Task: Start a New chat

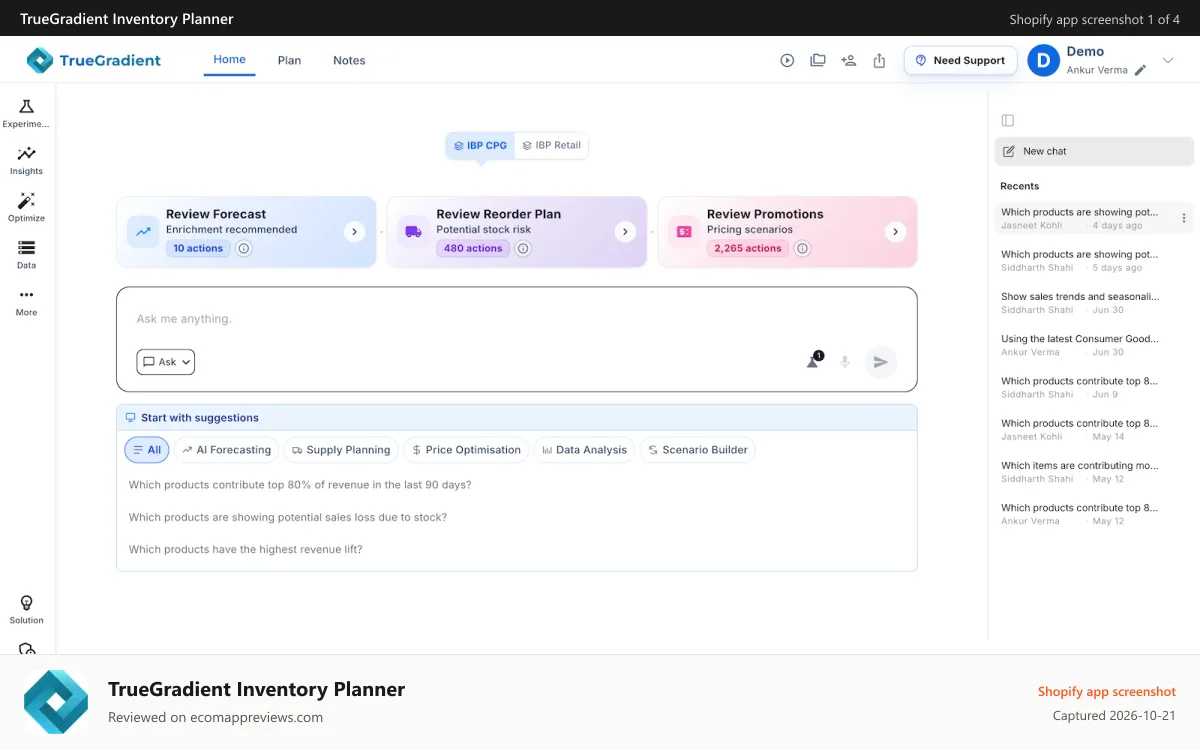Action: (x=1094, y=151)
